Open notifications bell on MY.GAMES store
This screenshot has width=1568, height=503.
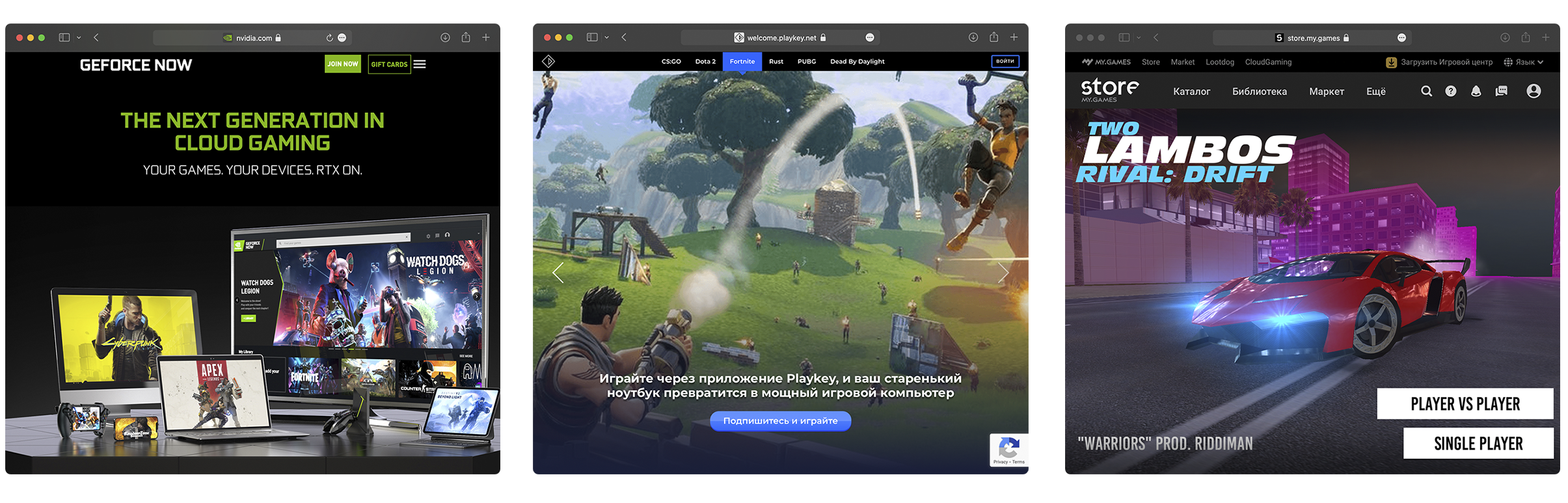pyautogui.click(x=1476, y=91)
